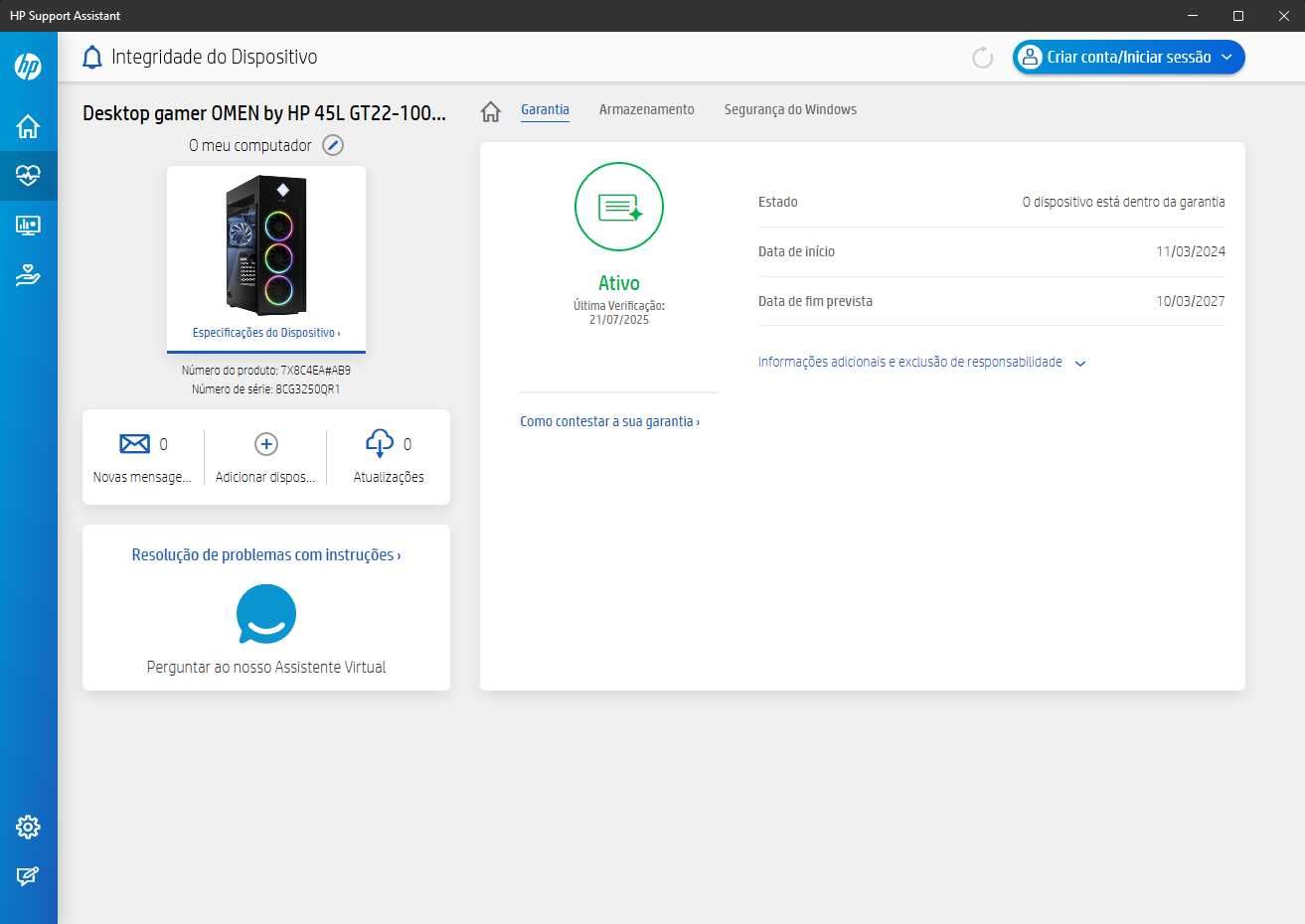
Task: Open the support hand icon in the sidebar
Action: [x=28, y=275]
